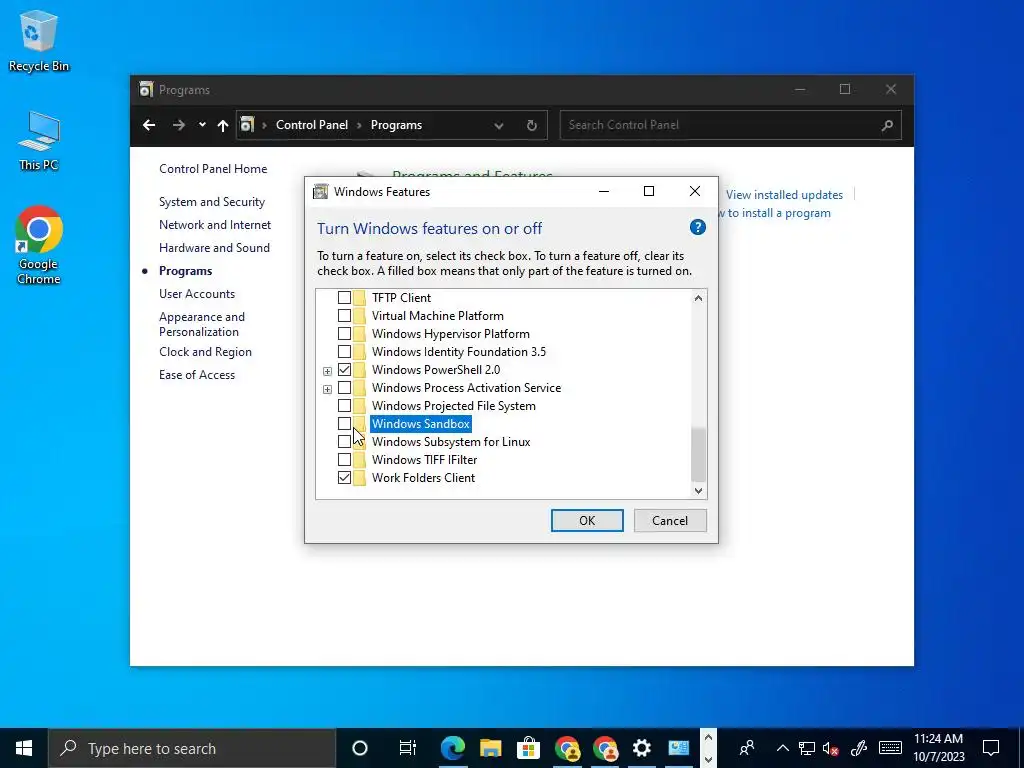Viewport: 1024px width, 768px height.
Task: Click Control Panel in the address breadcrumb
Action: pos(312,125)
